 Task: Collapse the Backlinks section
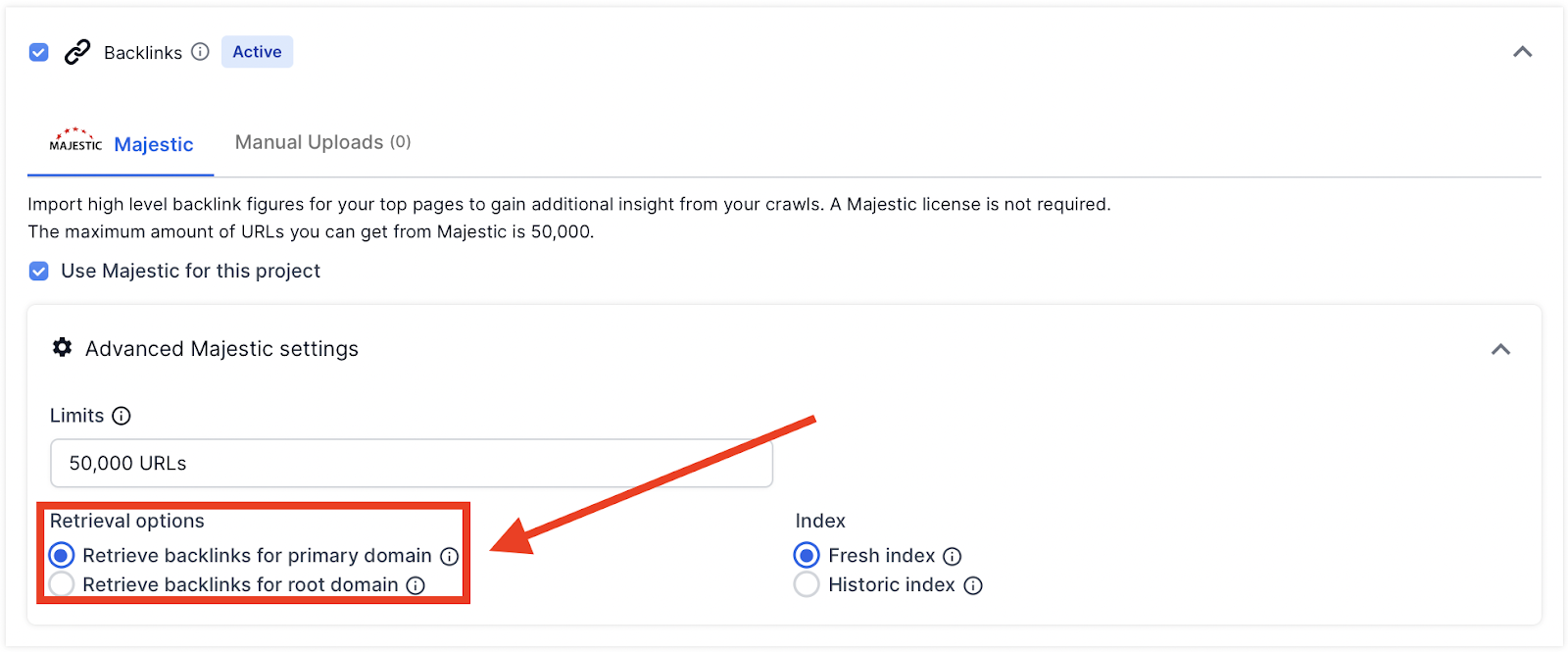tap(1522, 52)
